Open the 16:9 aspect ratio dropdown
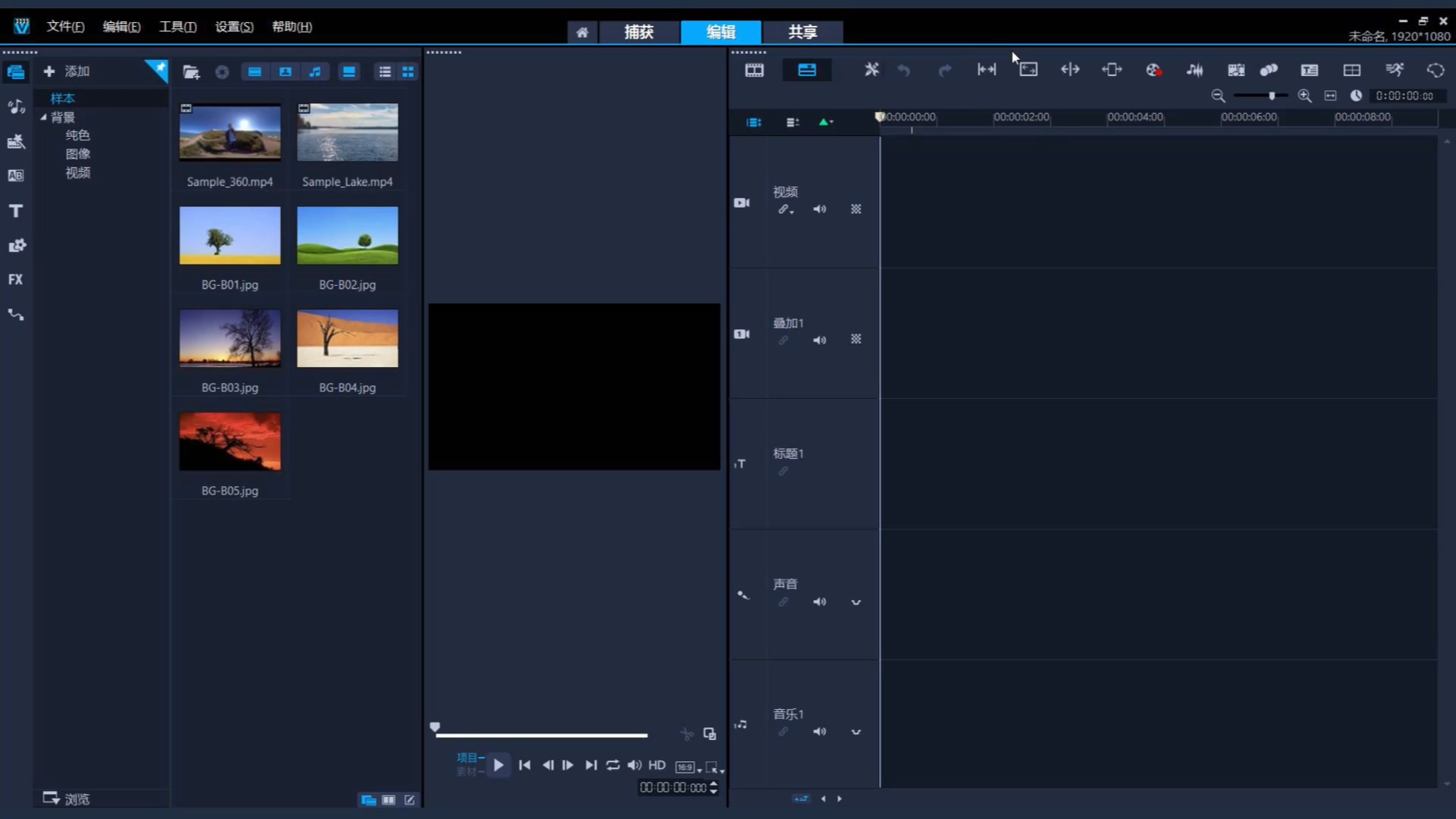 click(x=688, y=767)
